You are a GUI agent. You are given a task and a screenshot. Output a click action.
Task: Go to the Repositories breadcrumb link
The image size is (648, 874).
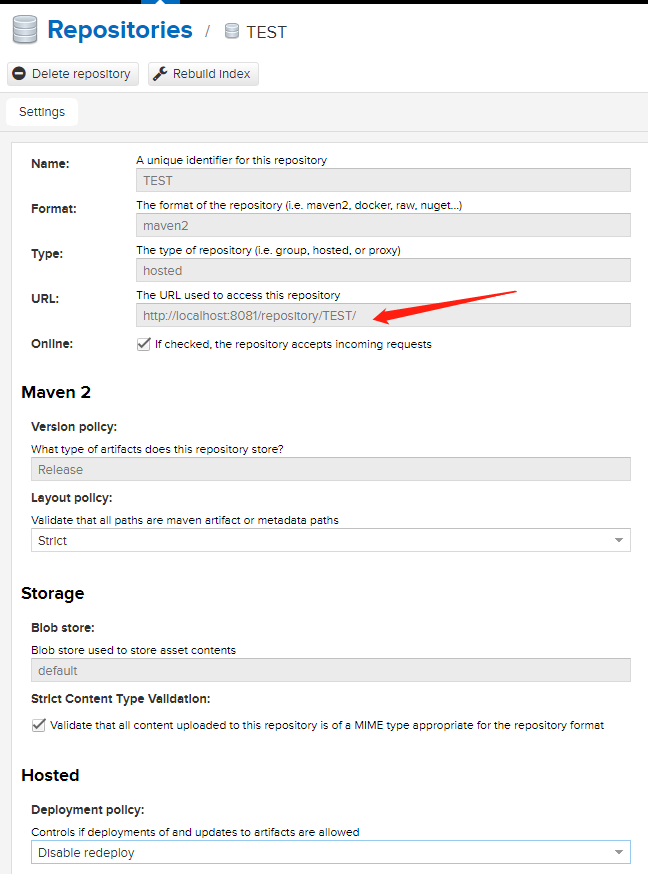coord(120,30)
